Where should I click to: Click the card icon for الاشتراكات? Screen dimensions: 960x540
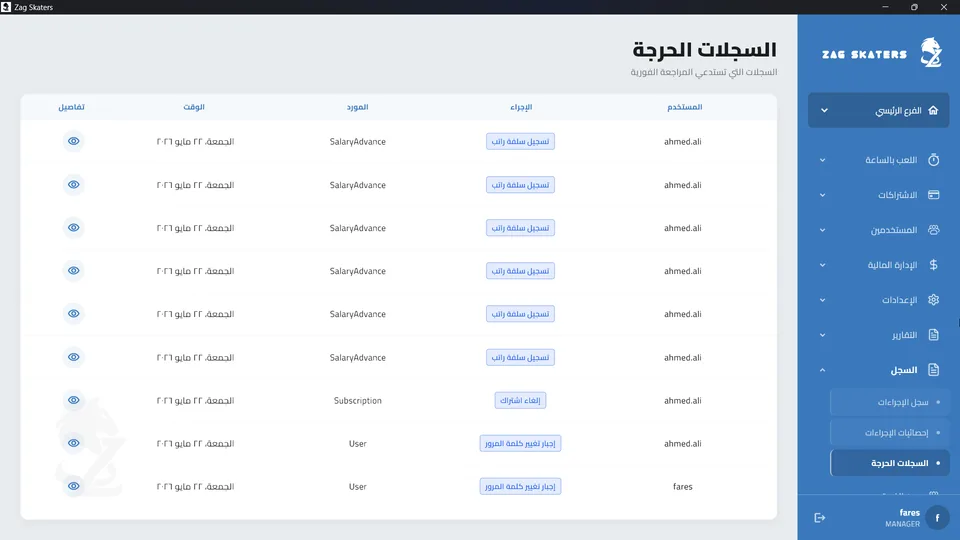[933, 195]
